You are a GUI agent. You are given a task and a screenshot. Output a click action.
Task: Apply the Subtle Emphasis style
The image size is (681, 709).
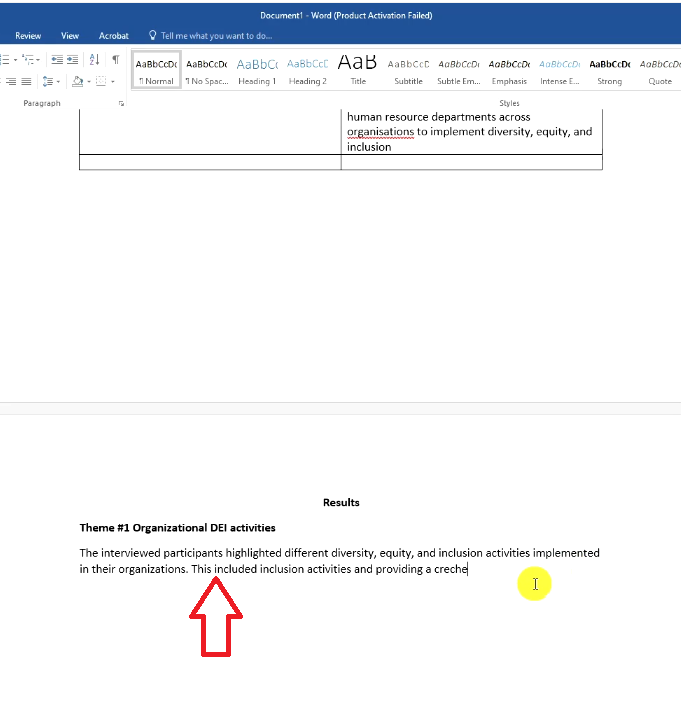[x=459, y=70]
